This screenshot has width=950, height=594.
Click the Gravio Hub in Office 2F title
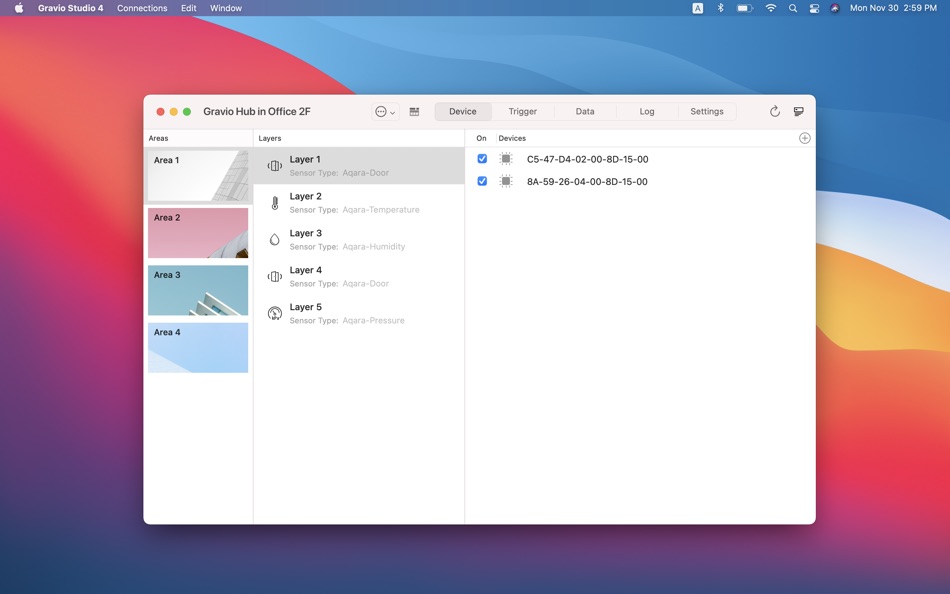257,112
